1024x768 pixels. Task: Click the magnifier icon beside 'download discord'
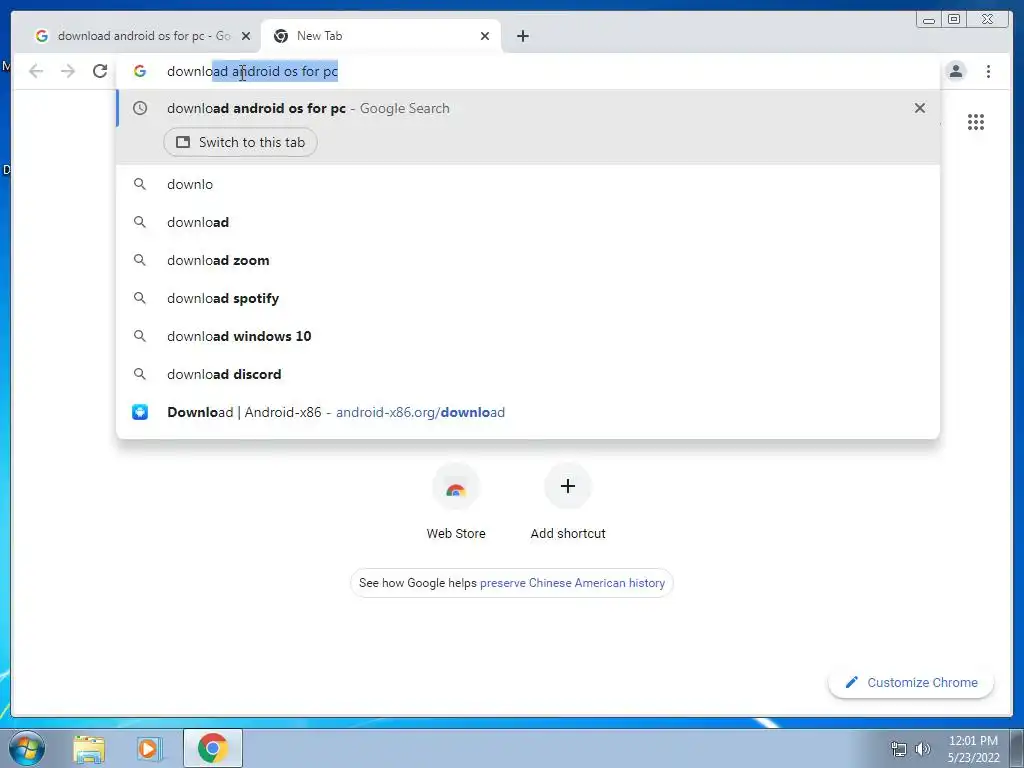coord(140,374)
